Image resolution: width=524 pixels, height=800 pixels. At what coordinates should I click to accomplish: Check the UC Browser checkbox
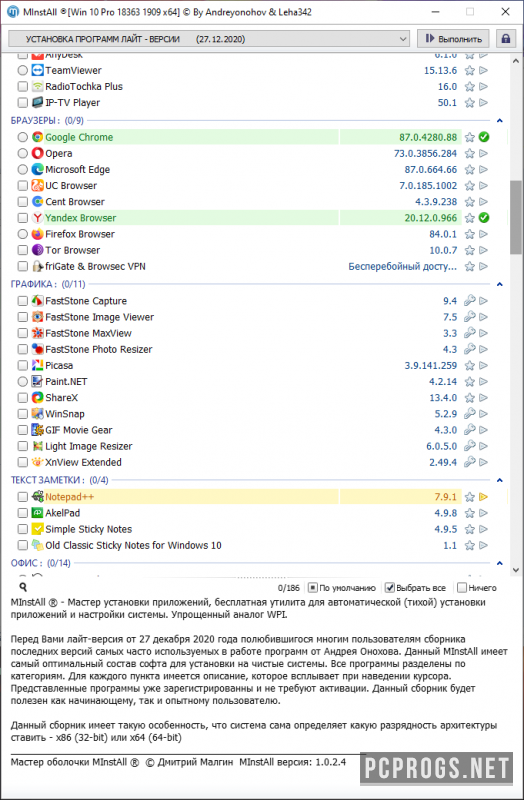(x=22, y=186)
